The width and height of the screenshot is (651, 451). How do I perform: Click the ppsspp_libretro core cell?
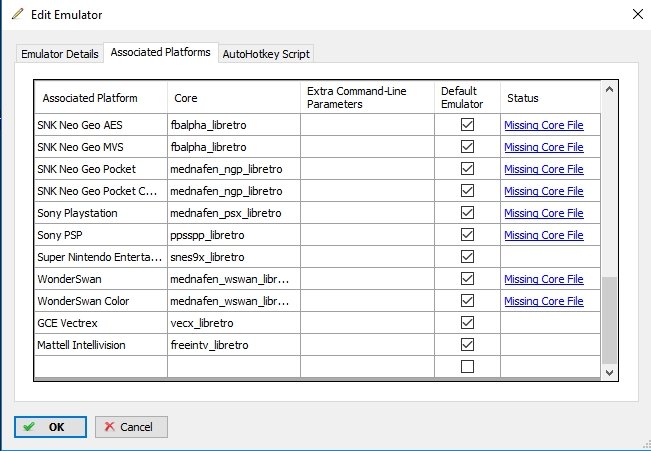234,235
